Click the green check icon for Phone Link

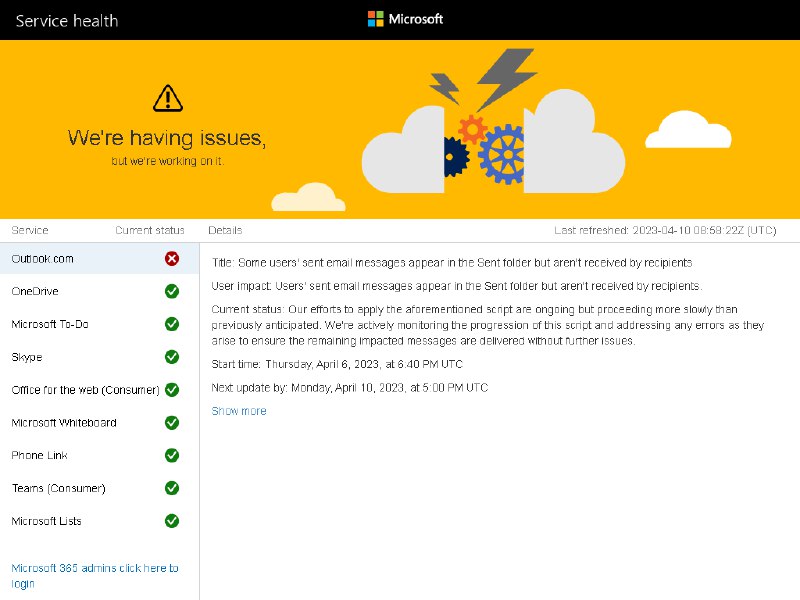pos(172,455)
